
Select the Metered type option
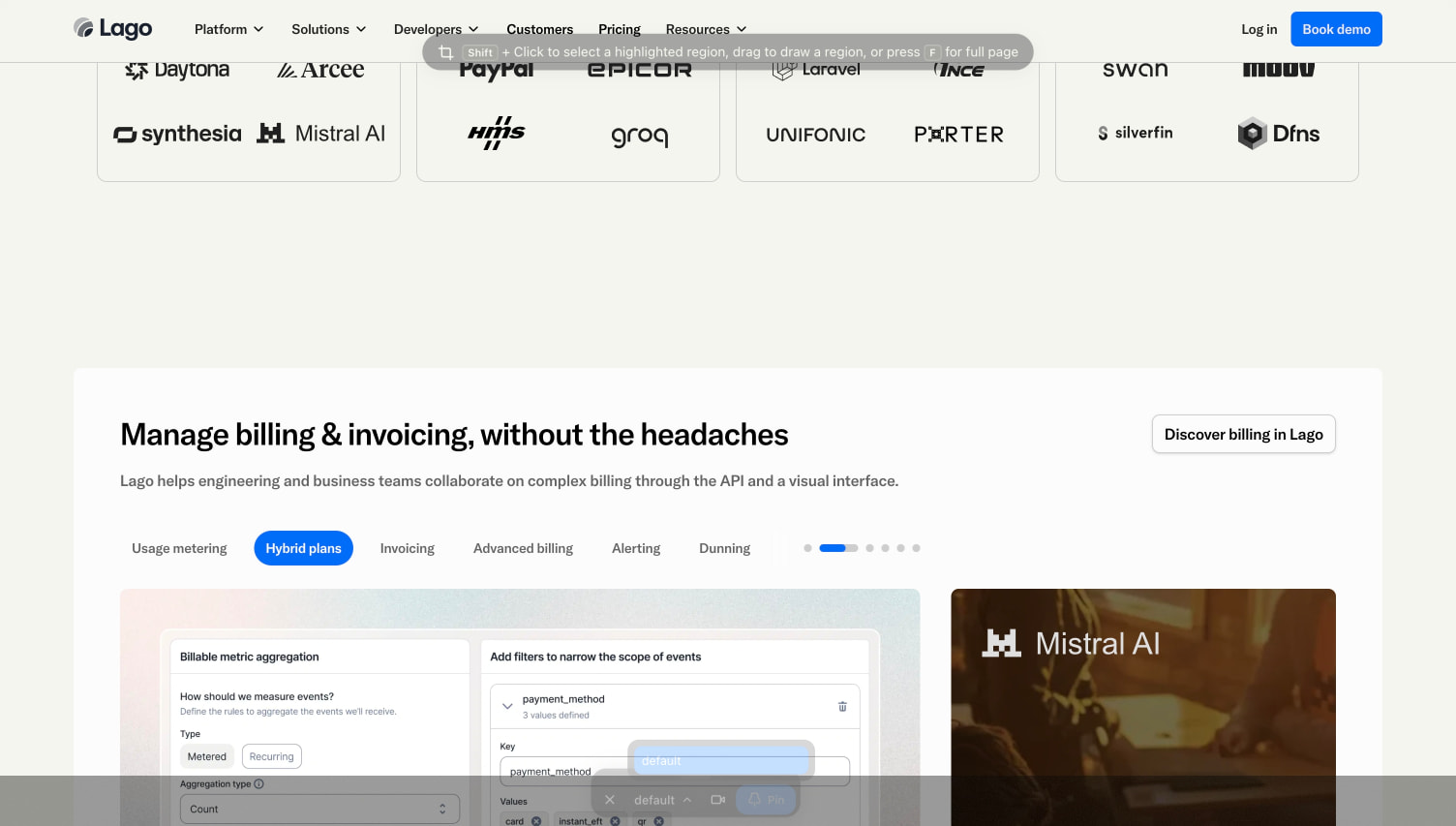[x=207, y=756]
